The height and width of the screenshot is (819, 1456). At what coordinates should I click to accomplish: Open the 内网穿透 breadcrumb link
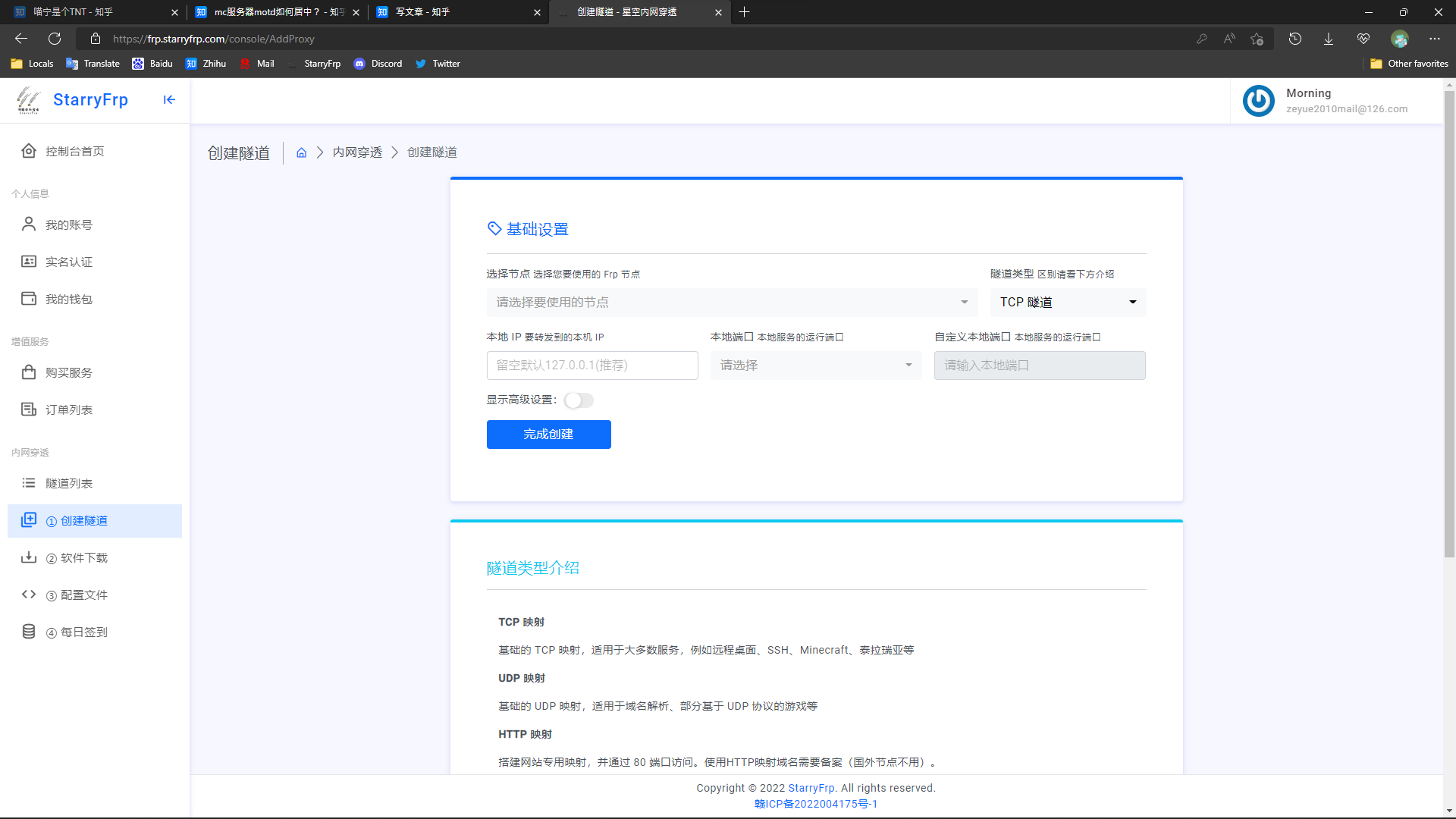[356, 152]
